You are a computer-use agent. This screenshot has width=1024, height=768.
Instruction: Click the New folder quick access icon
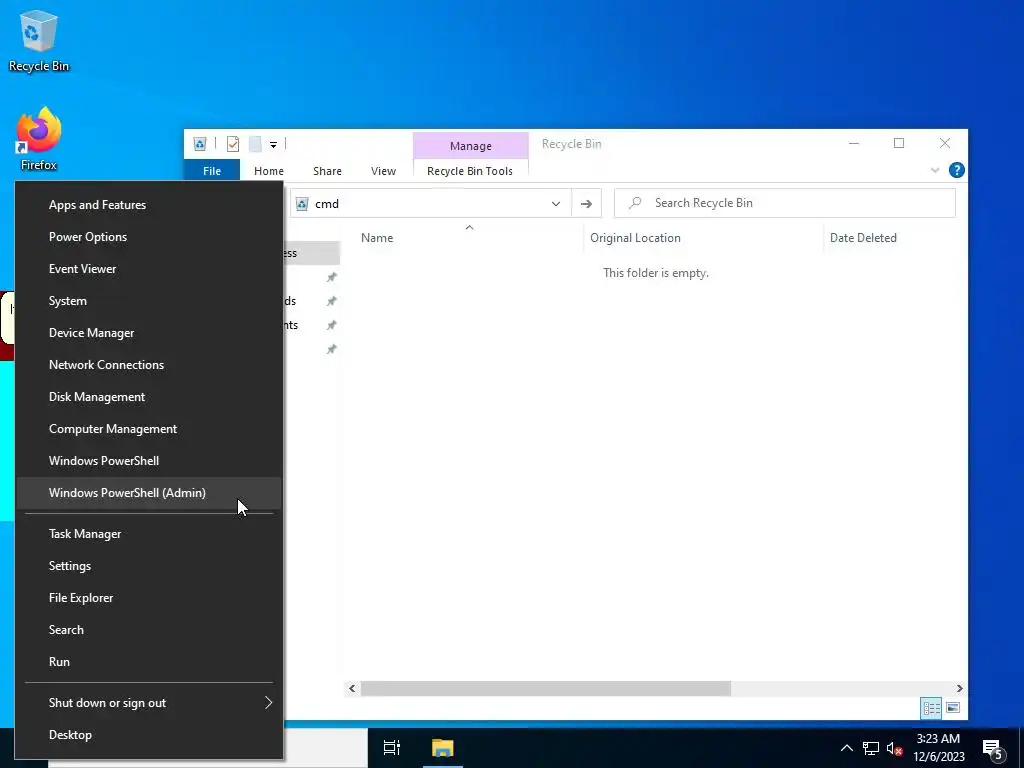click(255, 144)
